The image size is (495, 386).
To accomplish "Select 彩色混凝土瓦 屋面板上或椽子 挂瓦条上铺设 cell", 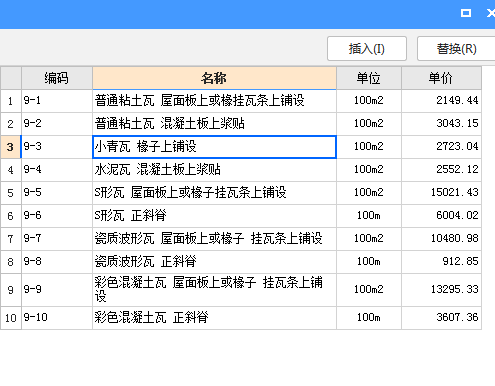I will 214,290.
